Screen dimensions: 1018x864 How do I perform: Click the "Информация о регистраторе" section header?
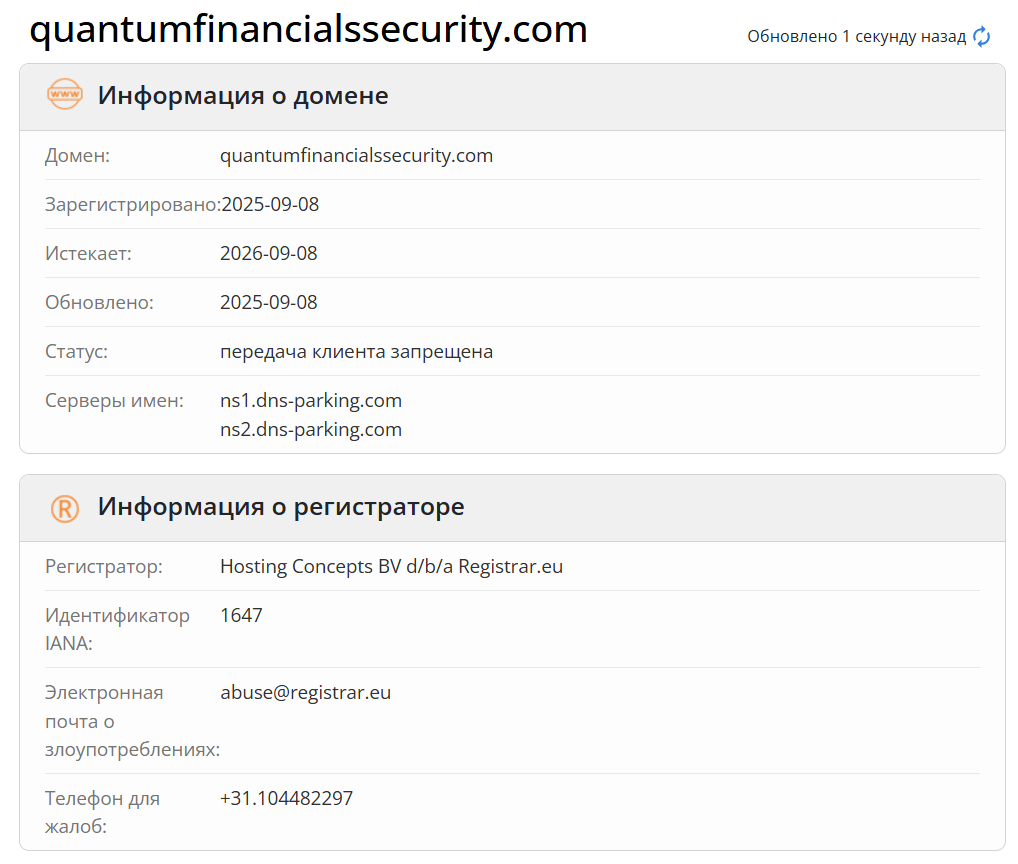point(281,507)
